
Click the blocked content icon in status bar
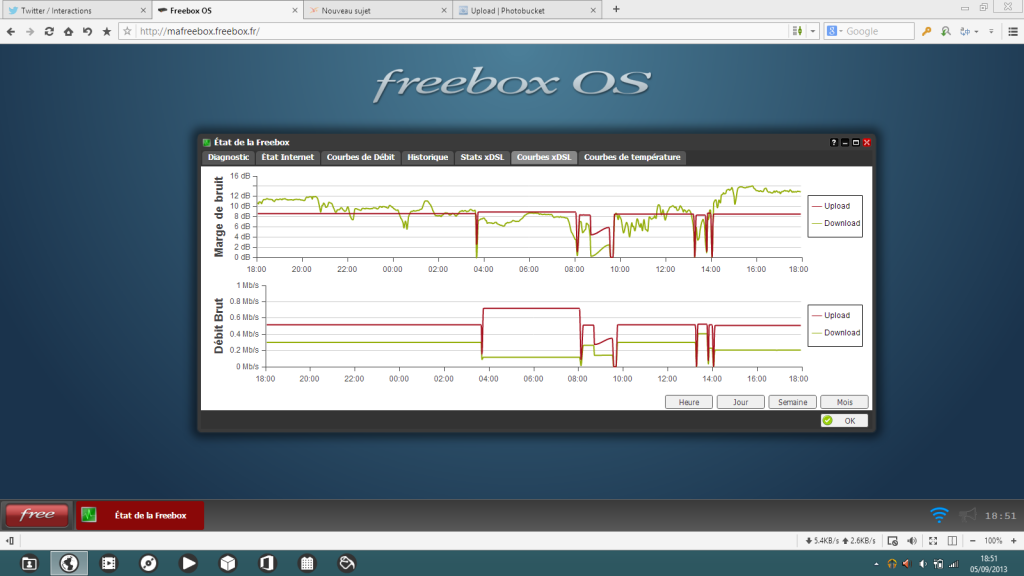tap(892, 541)
